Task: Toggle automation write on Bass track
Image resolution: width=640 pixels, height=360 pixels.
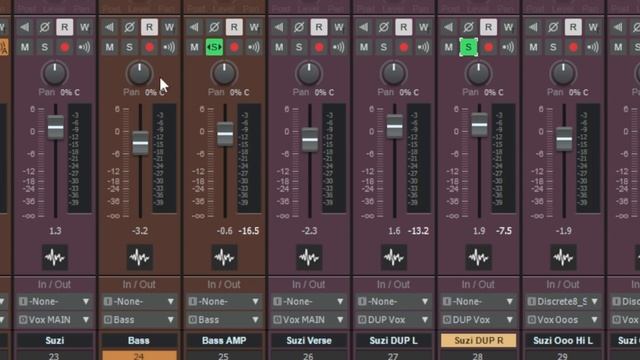Action: [x=169, y=27]
